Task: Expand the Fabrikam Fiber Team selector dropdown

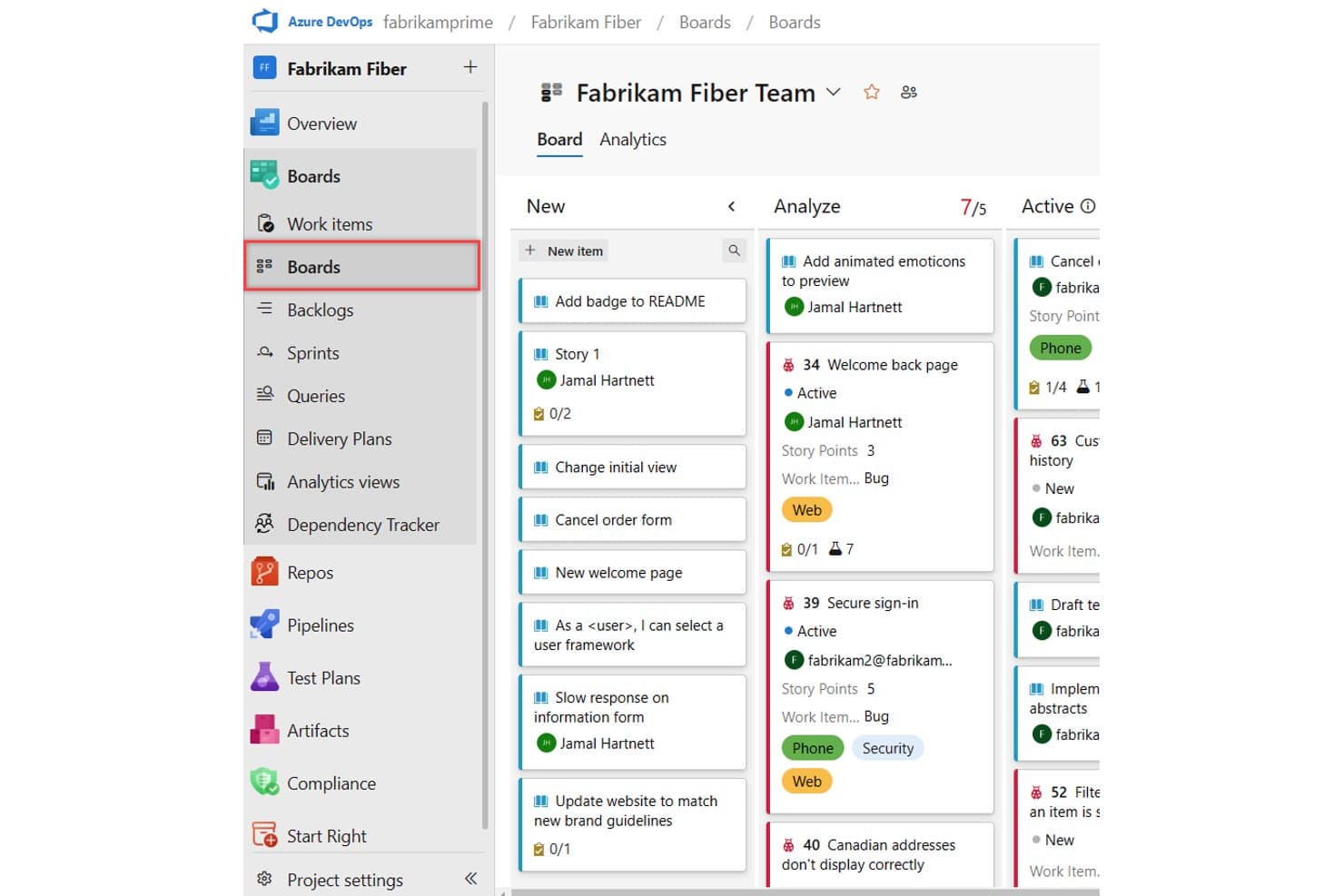Action: 834,93
